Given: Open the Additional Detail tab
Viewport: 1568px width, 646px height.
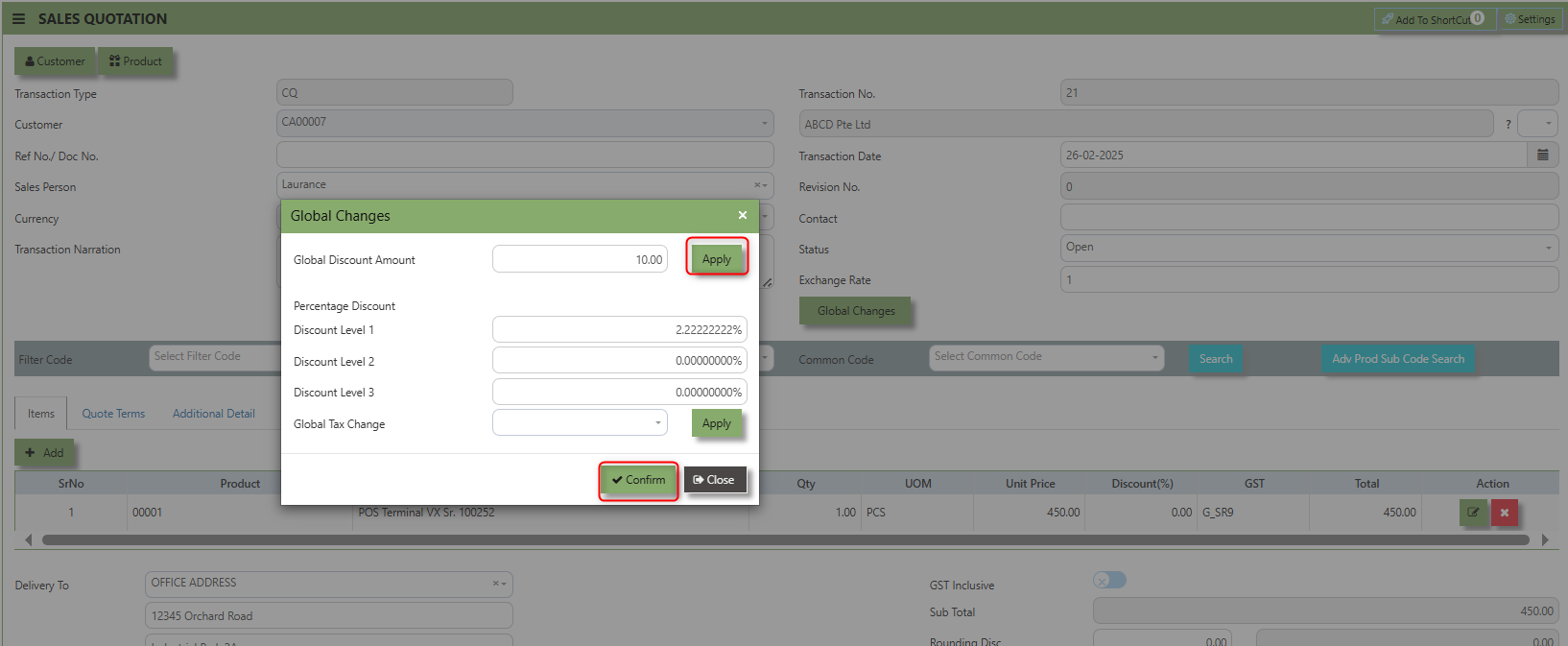Looking at the screenshot, I should [x=214, y=414].
